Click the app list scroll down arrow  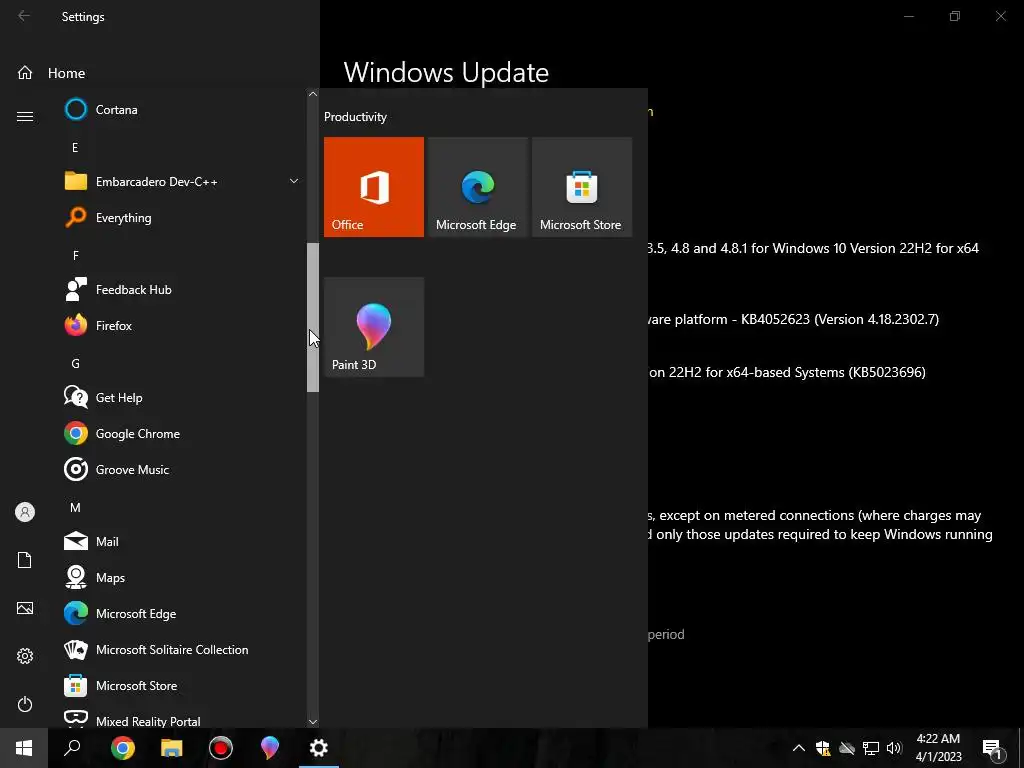click(x=313, y=722)
